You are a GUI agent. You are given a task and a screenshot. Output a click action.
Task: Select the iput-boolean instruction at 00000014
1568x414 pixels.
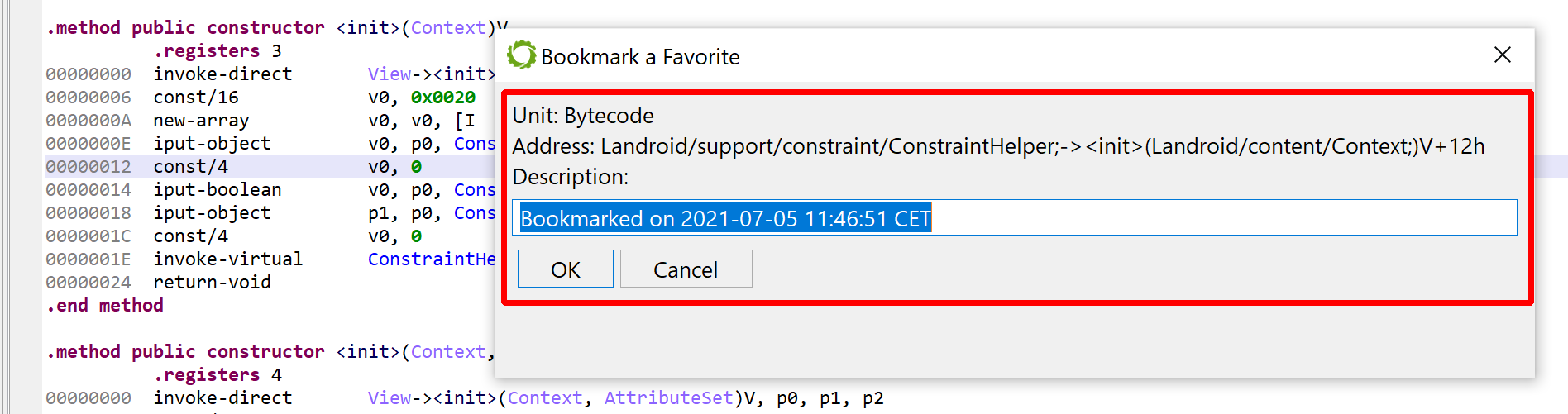218,190
